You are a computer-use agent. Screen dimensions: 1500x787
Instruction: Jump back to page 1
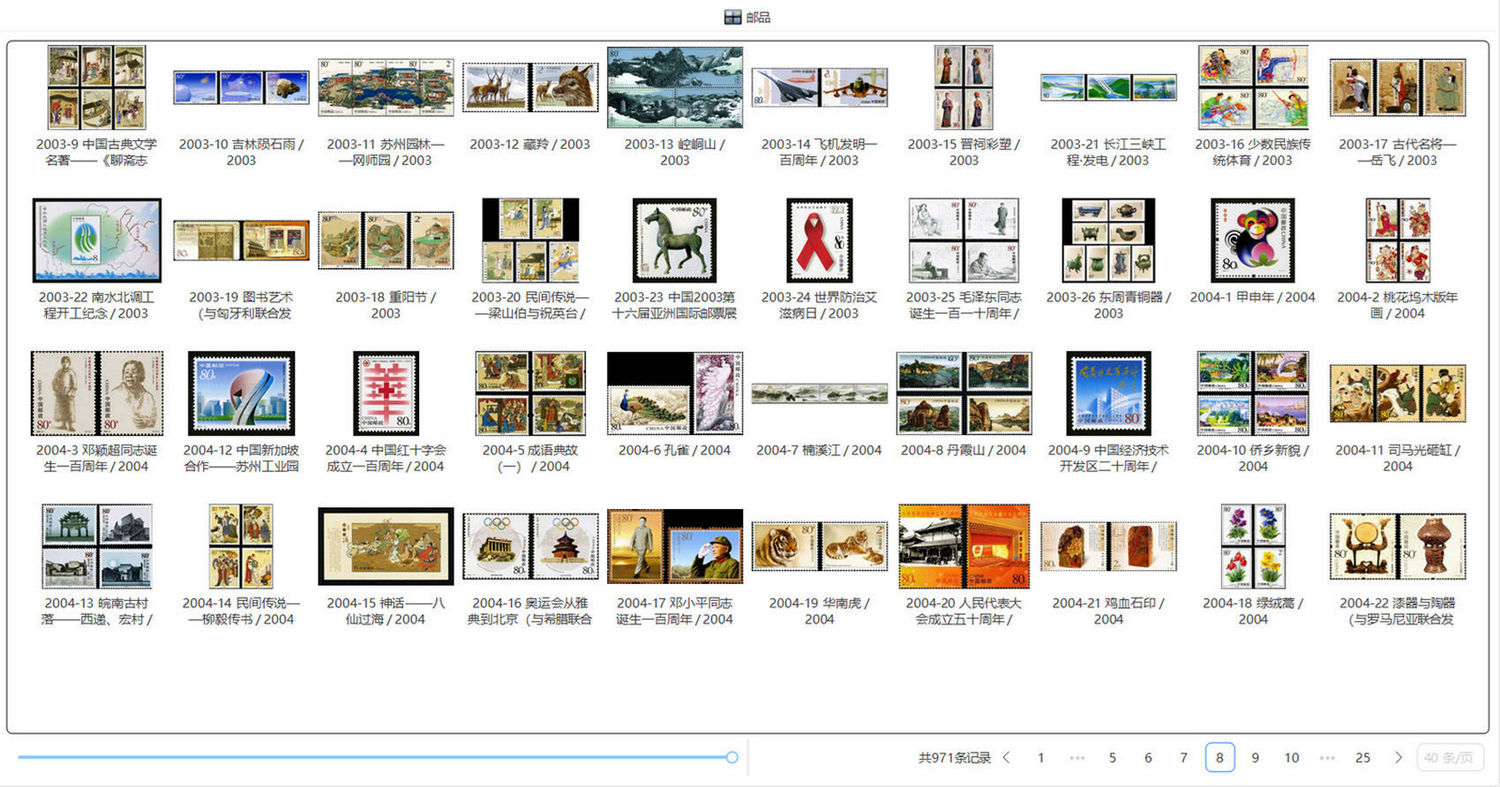(x=1040, y=757)
